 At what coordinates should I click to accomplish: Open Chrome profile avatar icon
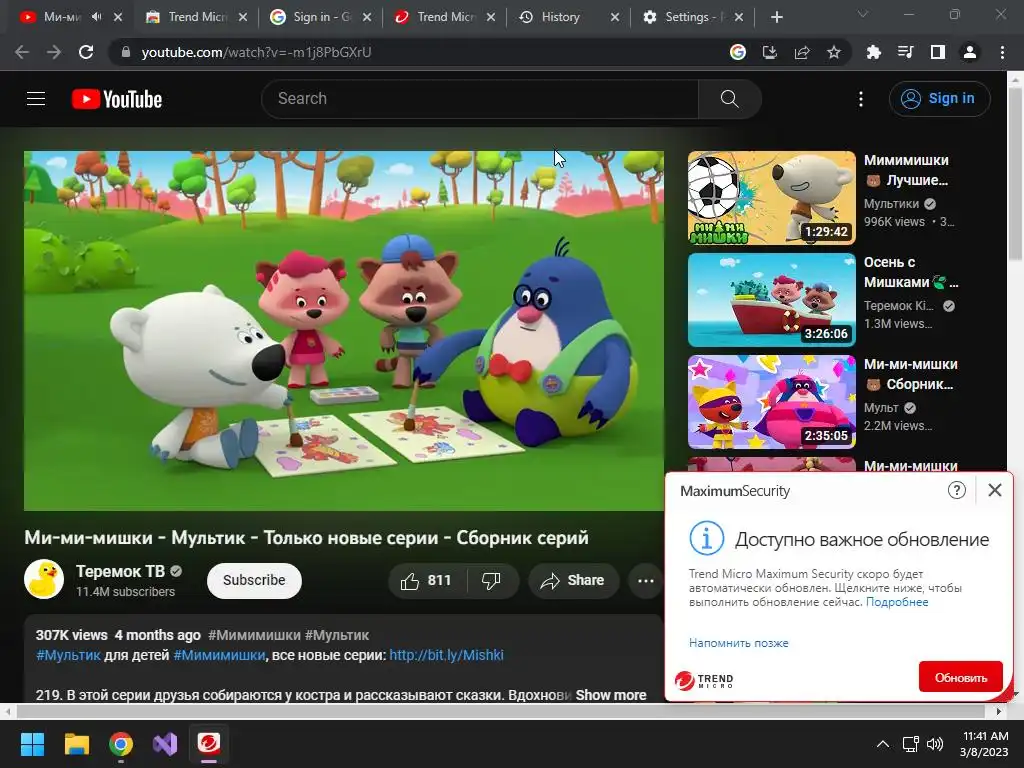pyautogui.click(x=970, y=52)
